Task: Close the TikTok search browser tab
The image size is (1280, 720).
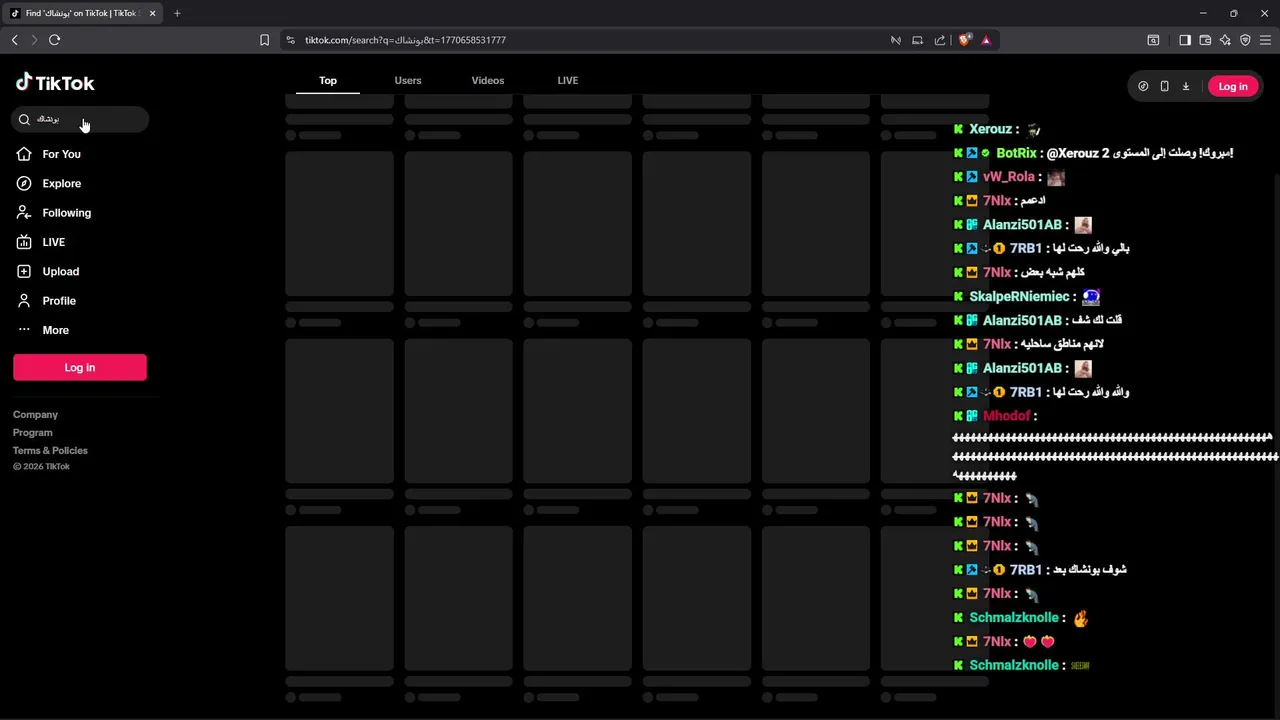Action: (153, 13)
